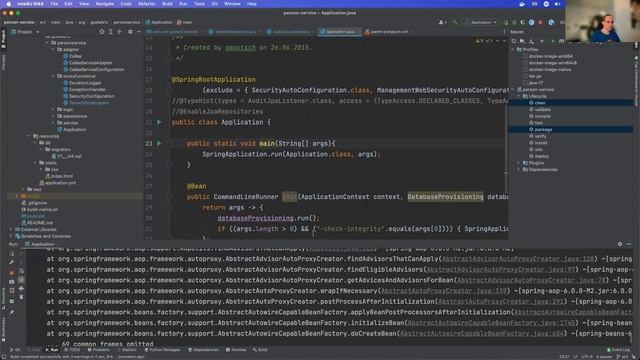This screenshot has width=640, height=360.
Task: Open Project panel gear options
Action: (x=130, y=31)
